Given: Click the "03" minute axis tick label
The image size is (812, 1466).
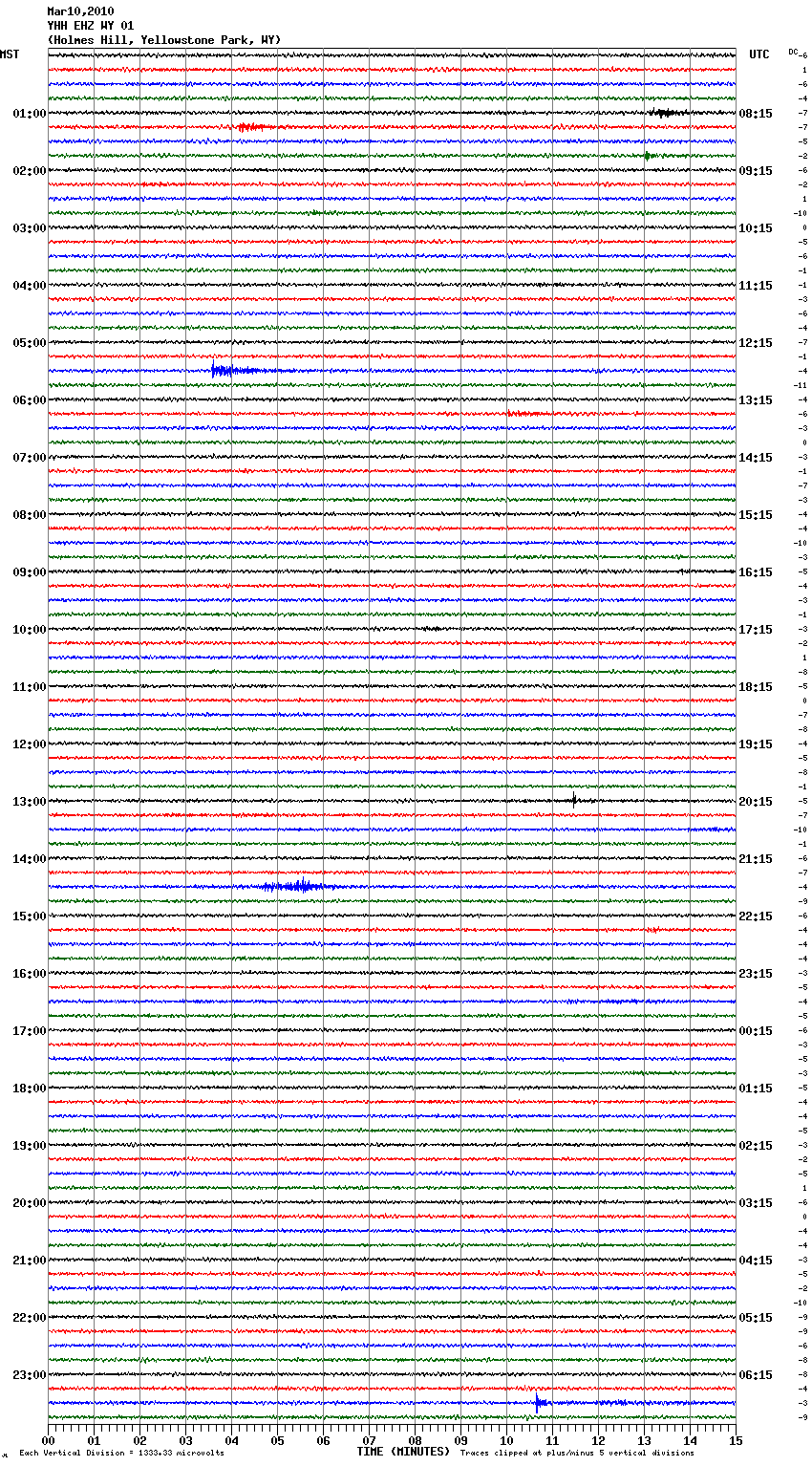Looking at the screenshot, I should point(185,1440).
